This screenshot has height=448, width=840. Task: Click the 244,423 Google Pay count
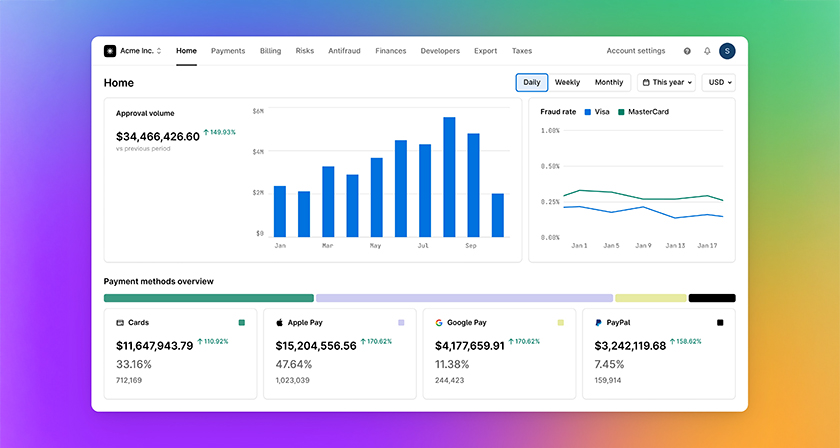pyautogui.click(x=449, y=380)
